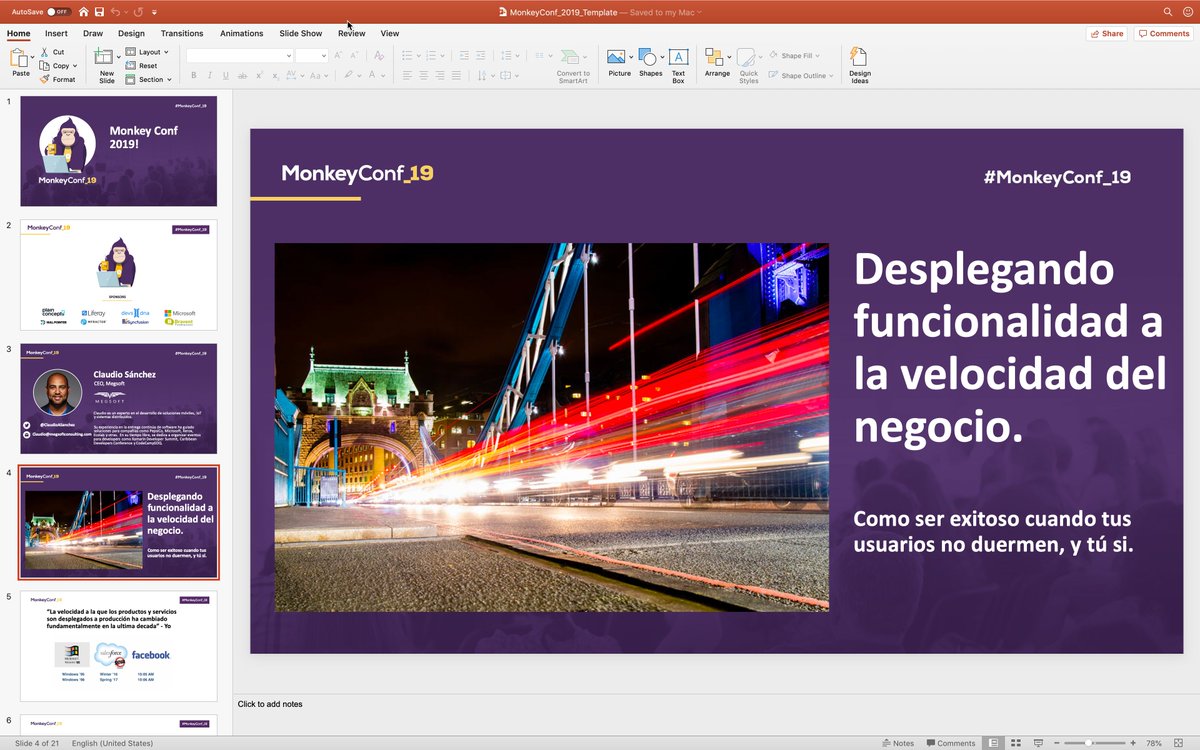Open the Shapes gallery dropdown
The image size is (1200, 750).
coord(662,57)
